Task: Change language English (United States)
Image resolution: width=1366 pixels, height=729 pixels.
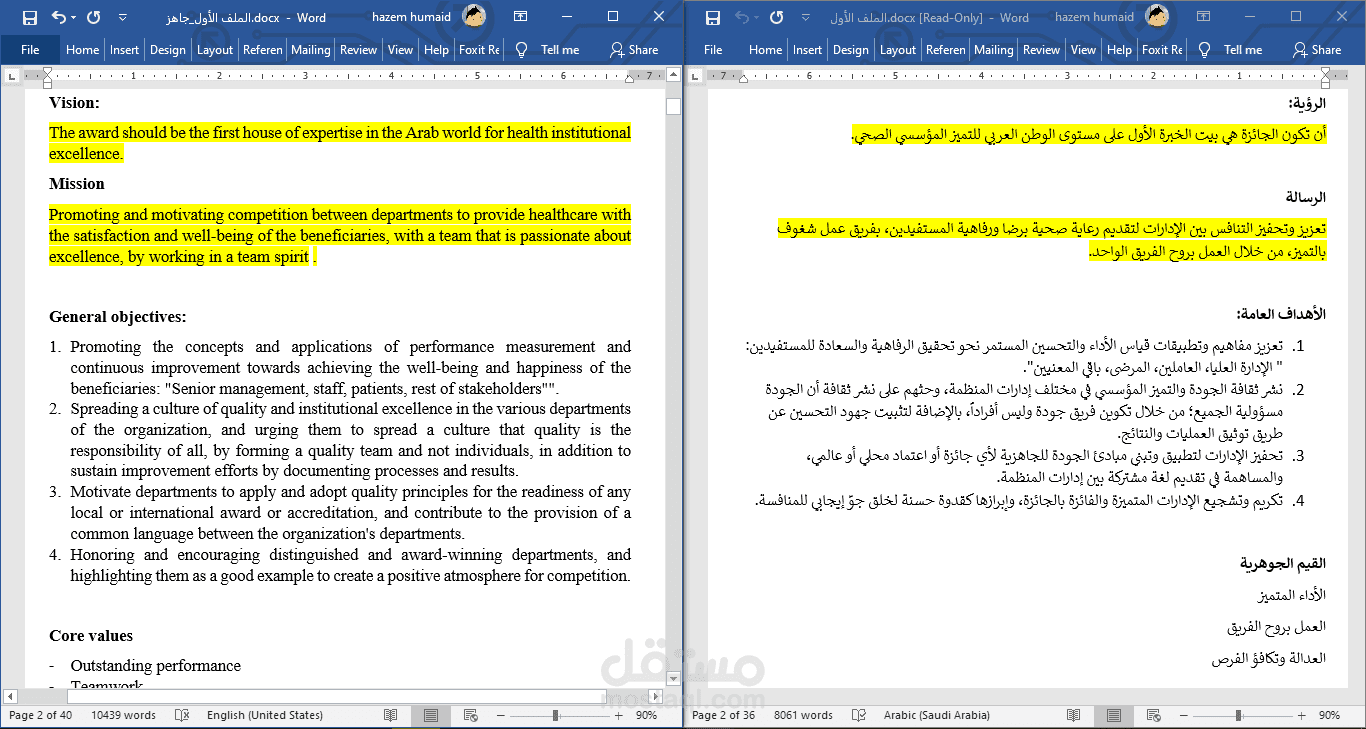Action: click(265, 715)
